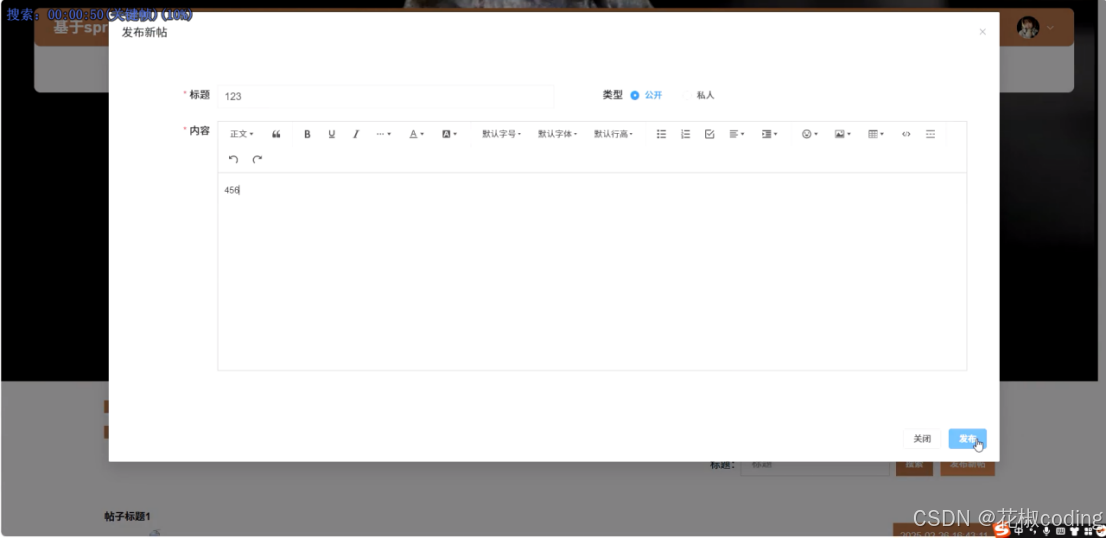The width and height of the screenshot is (1107, 539).
Task: Open the 默认字号 font size dropdown
Action: point(501,134)
